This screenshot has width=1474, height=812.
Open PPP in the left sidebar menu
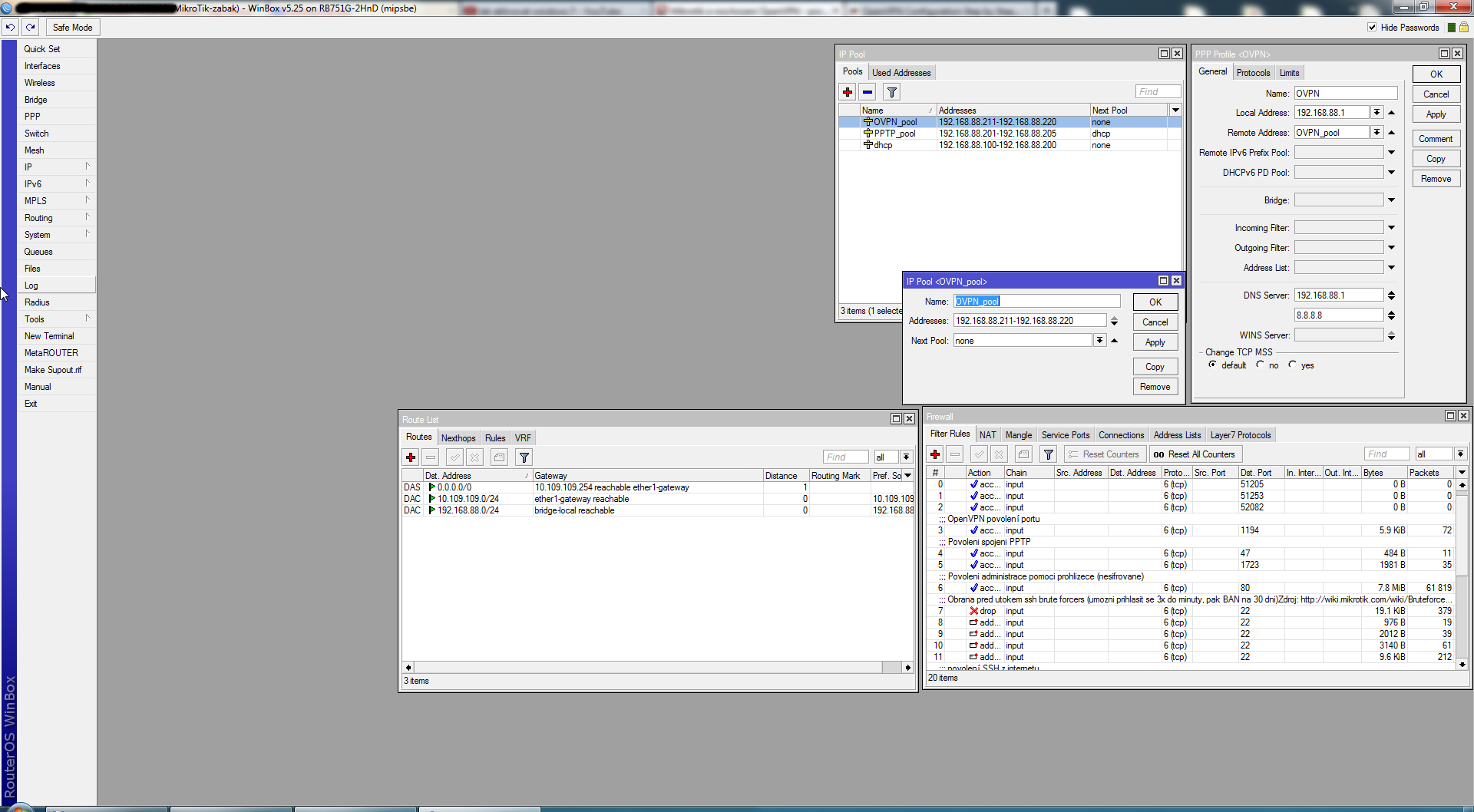32,117
